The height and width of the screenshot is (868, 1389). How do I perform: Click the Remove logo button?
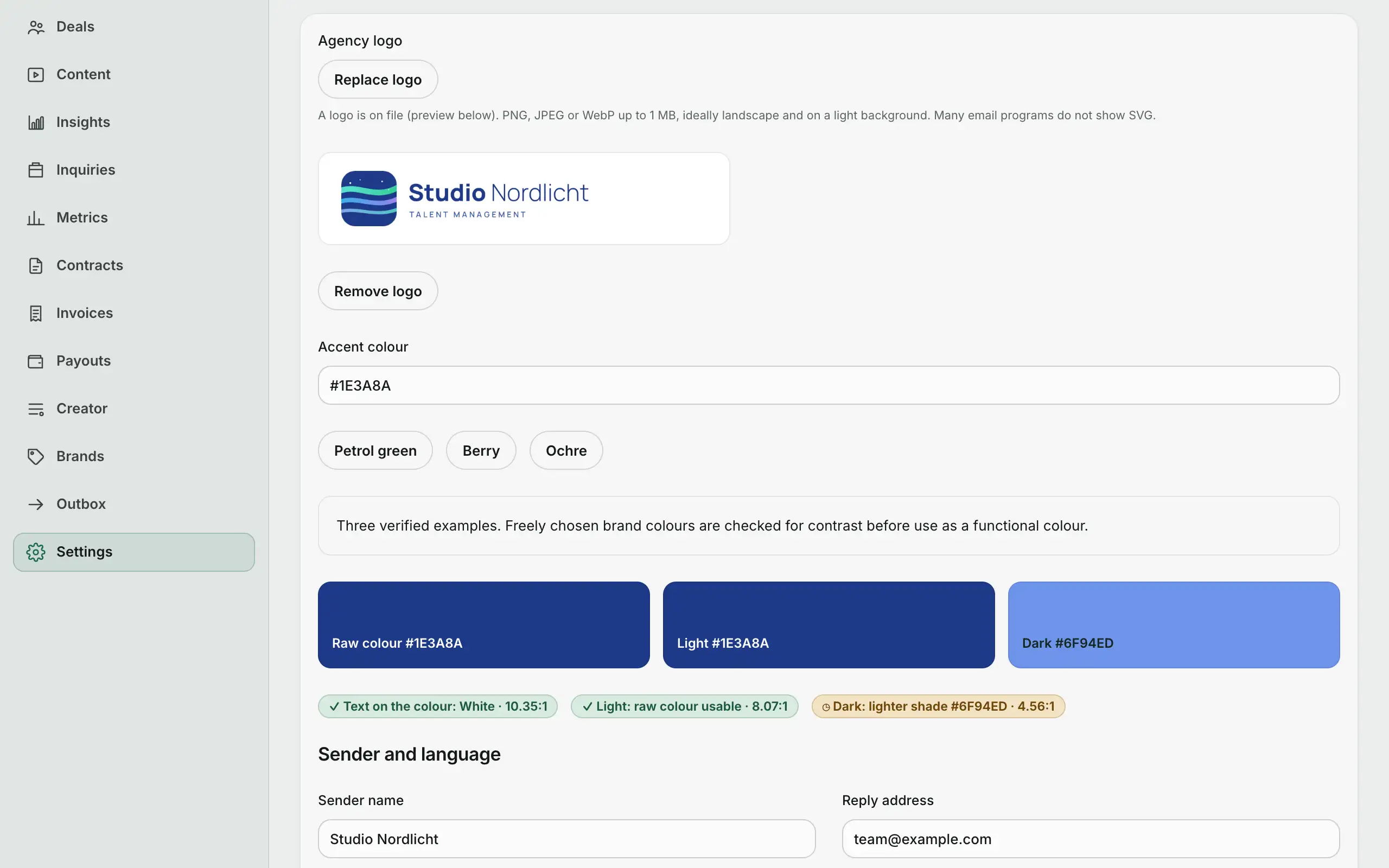click(378, 291)
